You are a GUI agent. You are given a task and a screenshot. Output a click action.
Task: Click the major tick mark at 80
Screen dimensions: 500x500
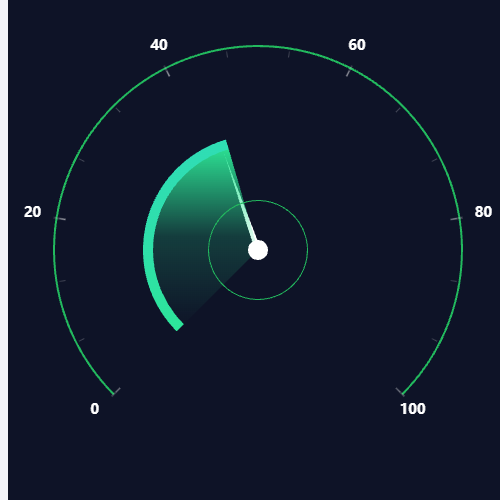point(456,218)
